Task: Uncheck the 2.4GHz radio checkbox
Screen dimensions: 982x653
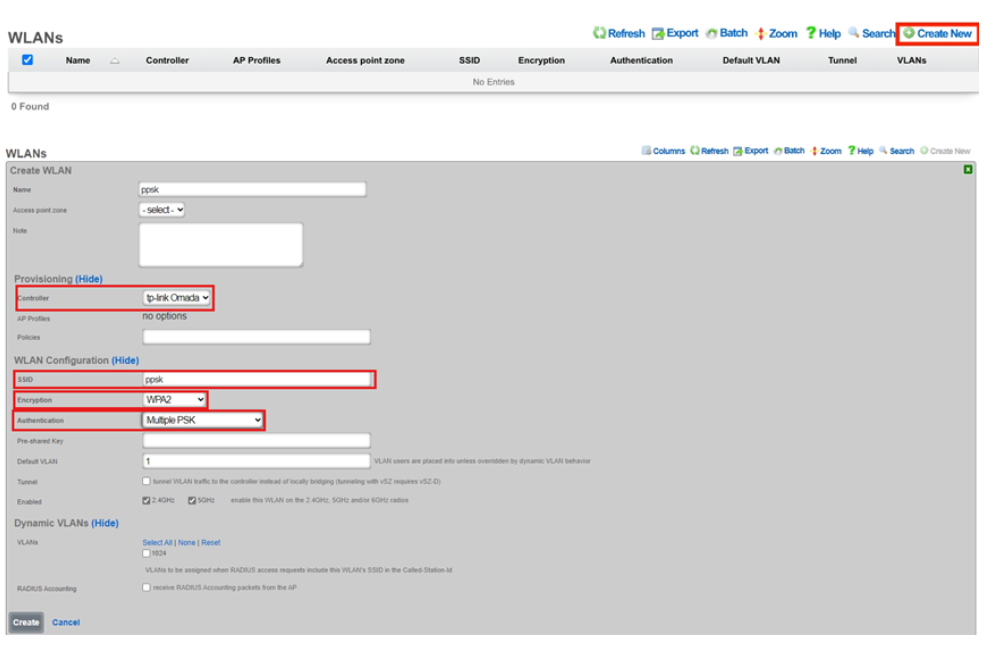Action: 147,501
